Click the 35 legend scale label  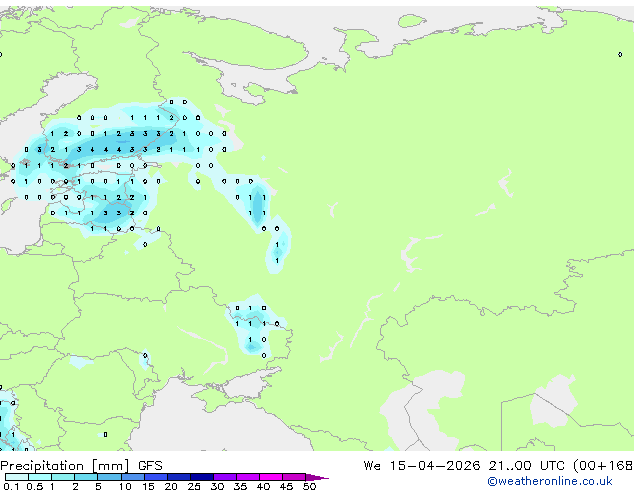tap(240, 486)
